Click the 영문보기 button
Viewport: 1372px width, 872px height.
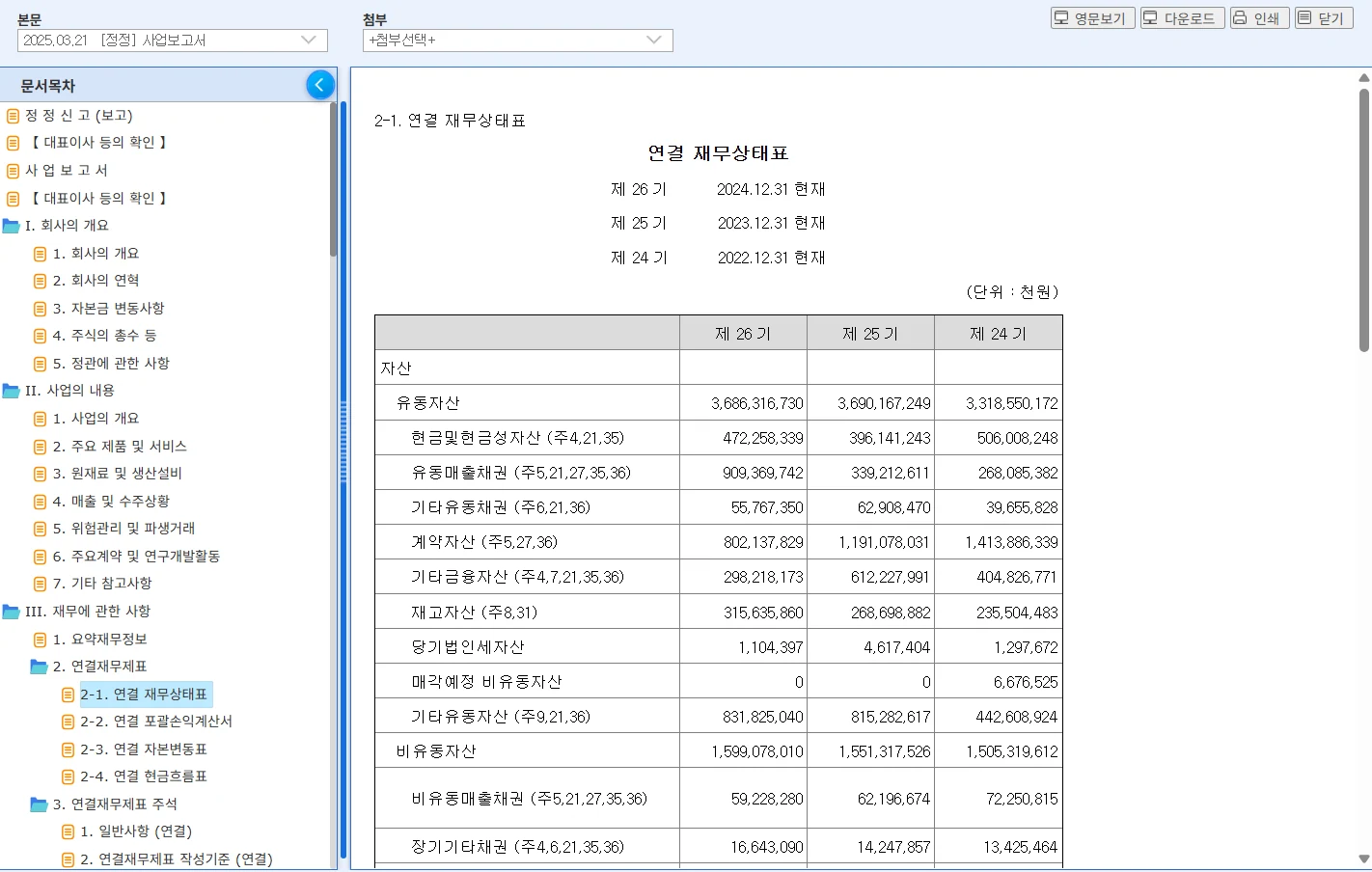[1093, 18]
